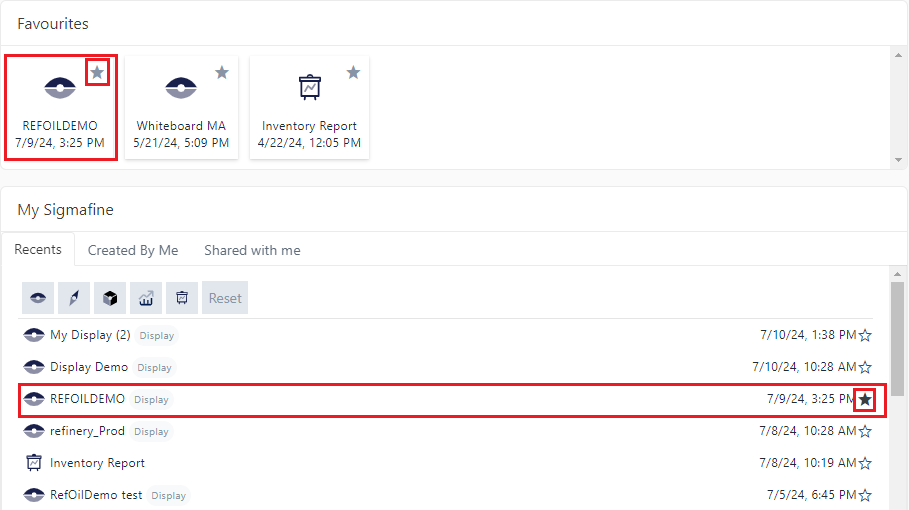Image resolution: width=909 pixels, height=510 pixels.
Task: Click the eye icon beside refinery_Prod
Action: (x=34, y=431)
